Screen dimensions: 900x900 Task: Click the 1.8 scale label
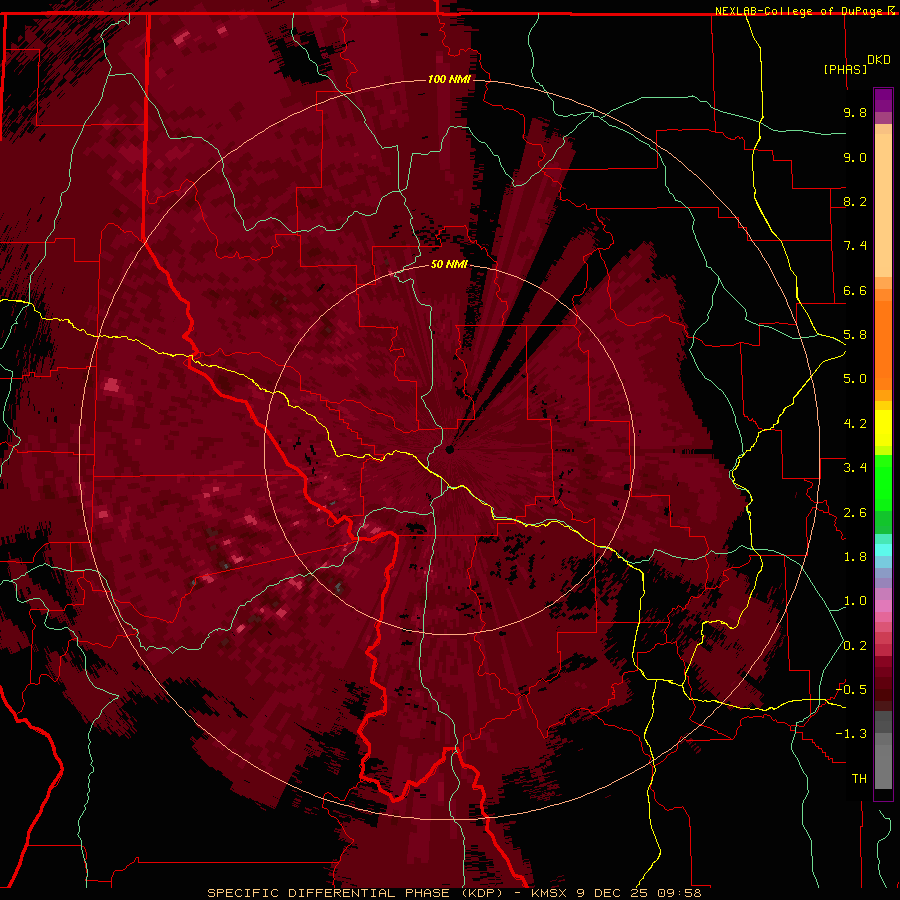click(x=855, y=557)
